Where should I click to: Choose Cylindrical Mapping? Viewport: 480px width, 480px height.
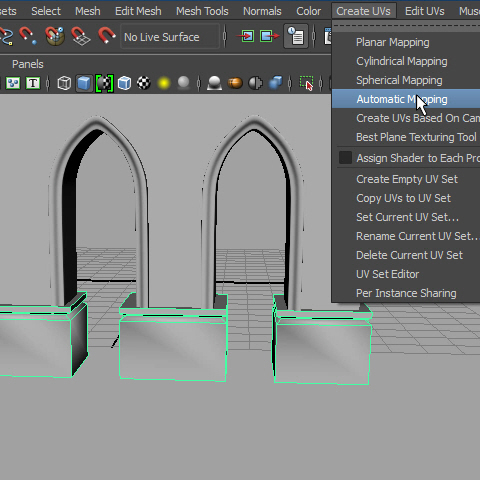pyautogui.click(x=406, y=61)
